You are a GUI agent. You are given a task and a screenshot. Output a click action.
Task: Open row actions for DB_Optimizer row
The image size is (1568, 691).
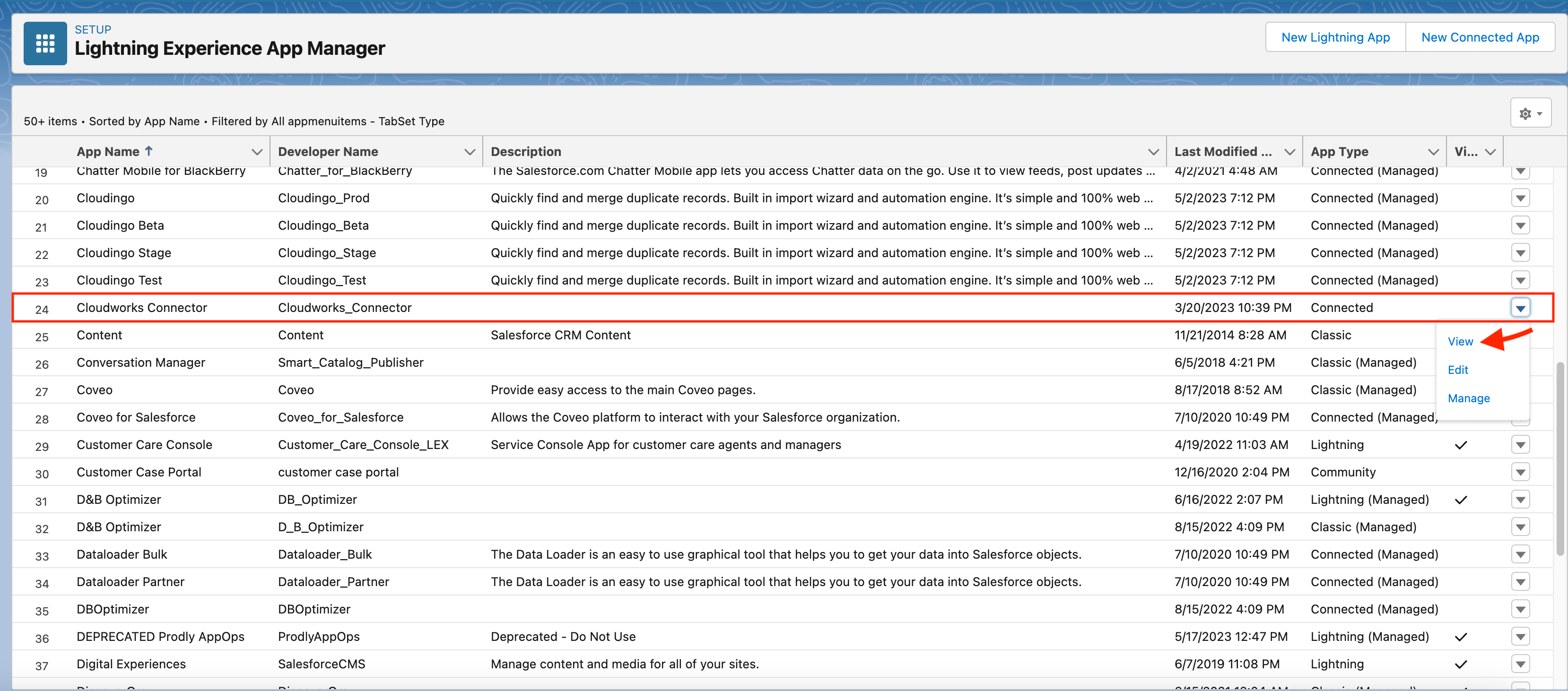[x=1520, y=500]
